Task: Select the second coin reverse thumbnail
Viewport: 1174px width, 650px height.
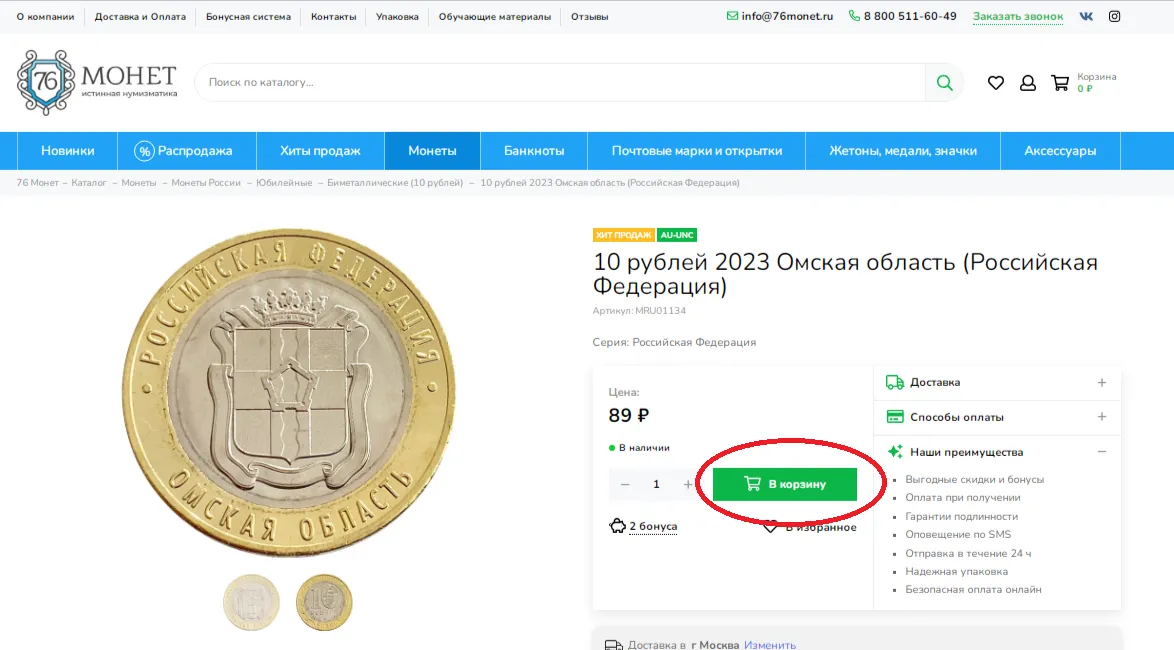Action: (x=323, y=602)
